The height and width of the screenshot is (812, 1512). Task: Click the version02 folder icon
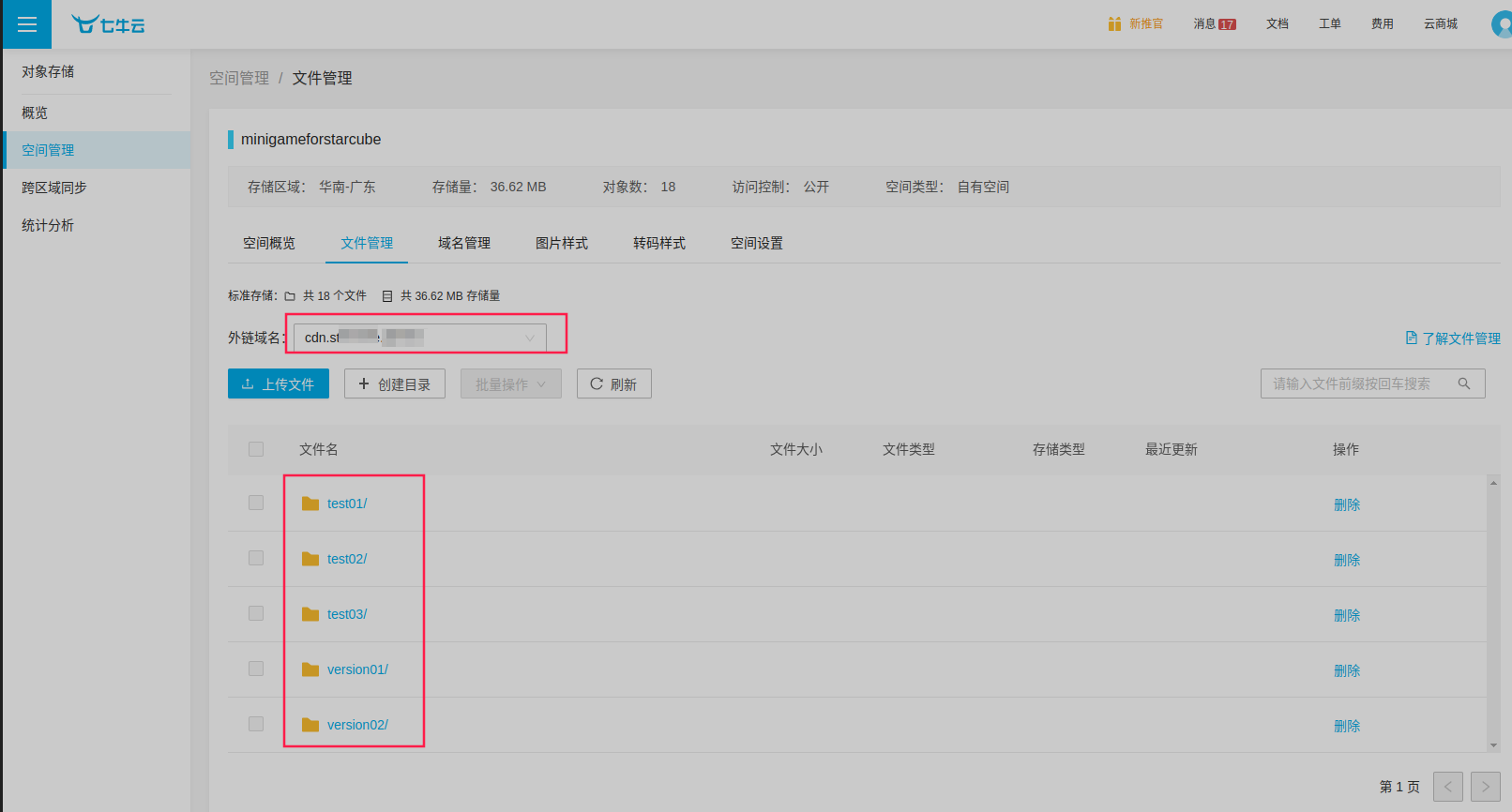point(310,725)
